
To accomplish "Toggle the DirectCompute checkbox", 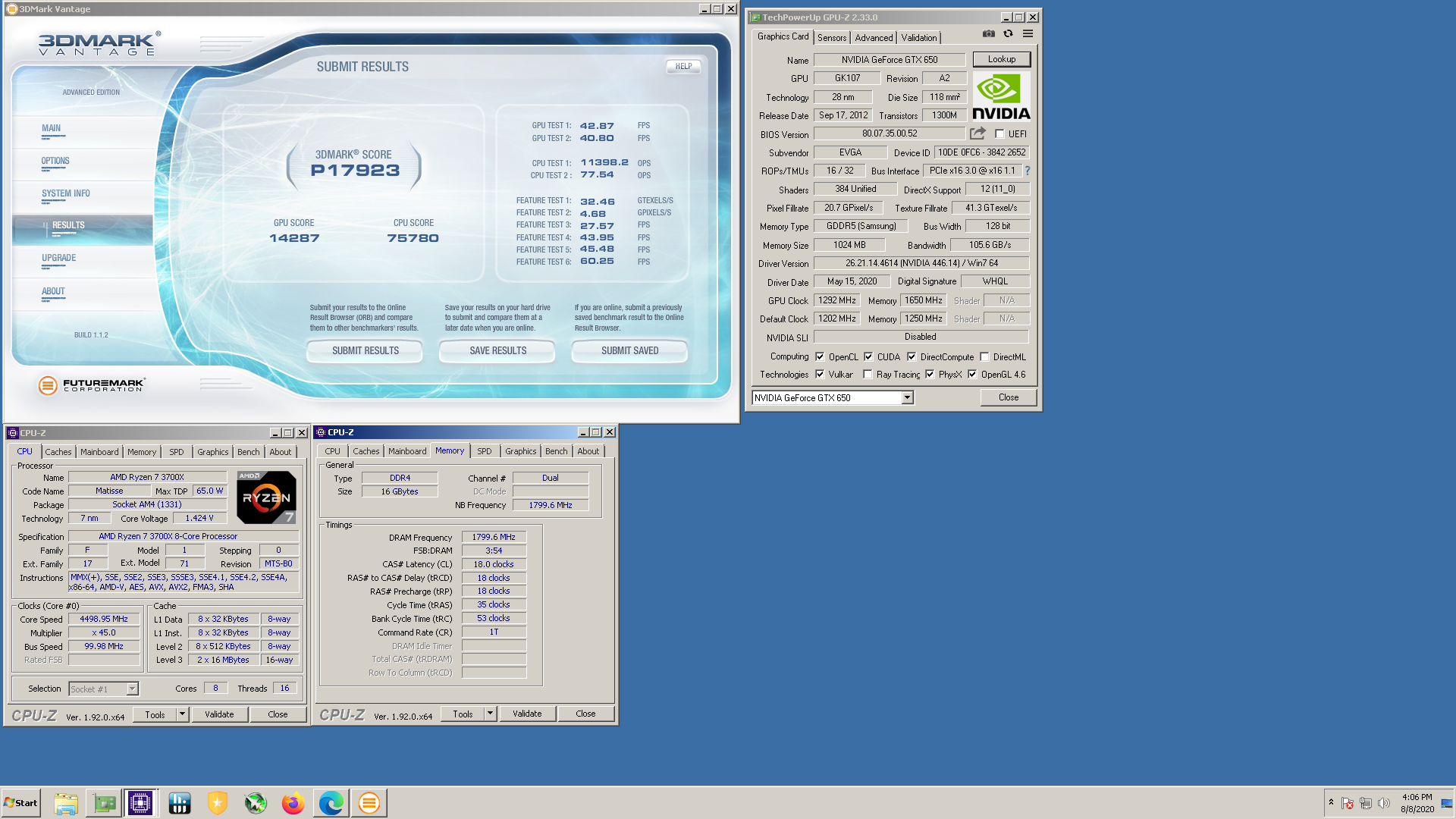I will [x=912, y=356].
